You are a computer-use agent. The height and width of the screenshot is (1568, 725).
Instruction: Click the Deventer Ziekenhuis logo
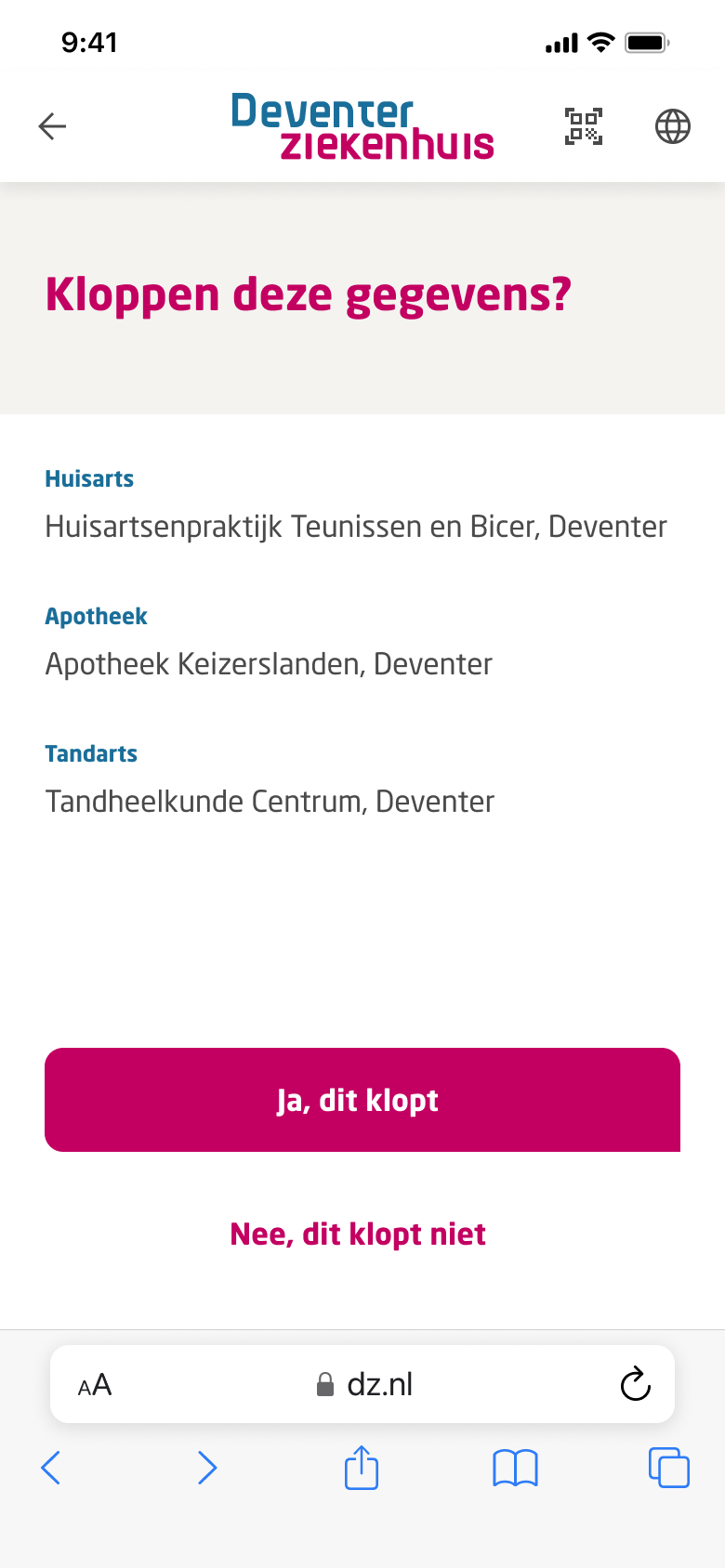point(362,126)
